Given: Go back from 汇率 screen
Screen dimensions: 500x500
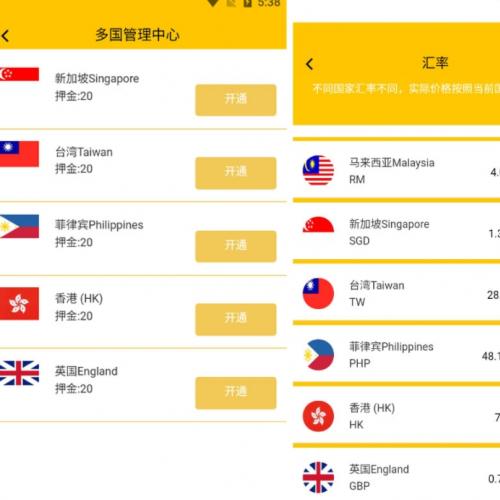Looking at the screenshot, I should point(310,64).
